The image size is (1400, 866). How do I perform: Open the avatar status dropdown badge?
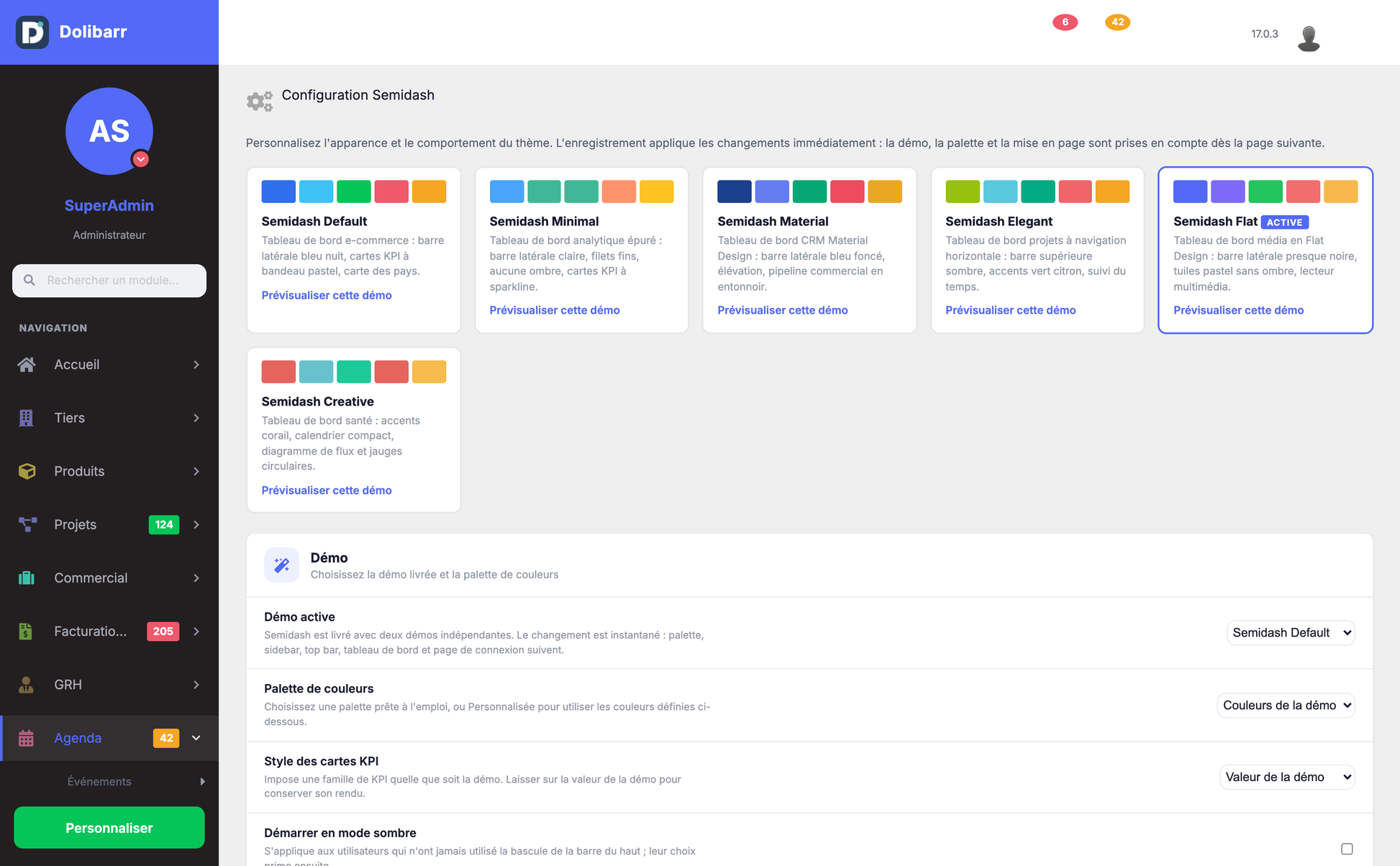pos(141,159)
